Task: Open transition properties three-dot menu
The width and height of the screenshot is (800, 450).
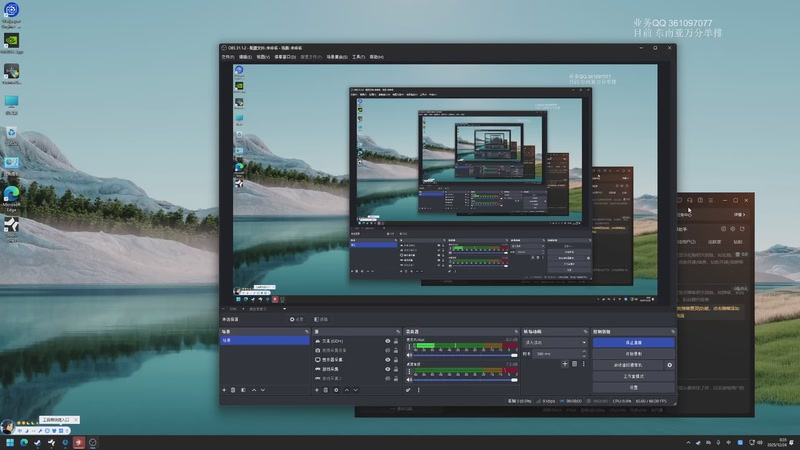Action: coord(584,364)
